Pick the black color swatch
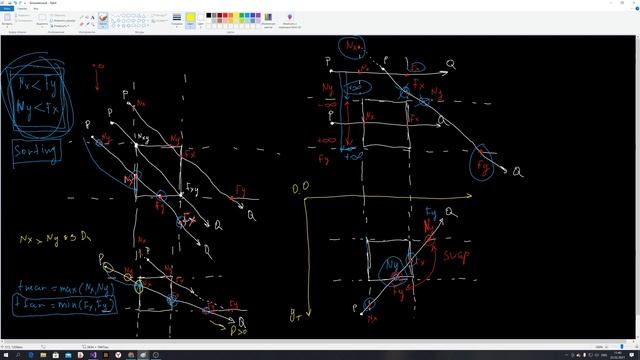The width and height of the screenshot is (640, 360). point(209,15)
